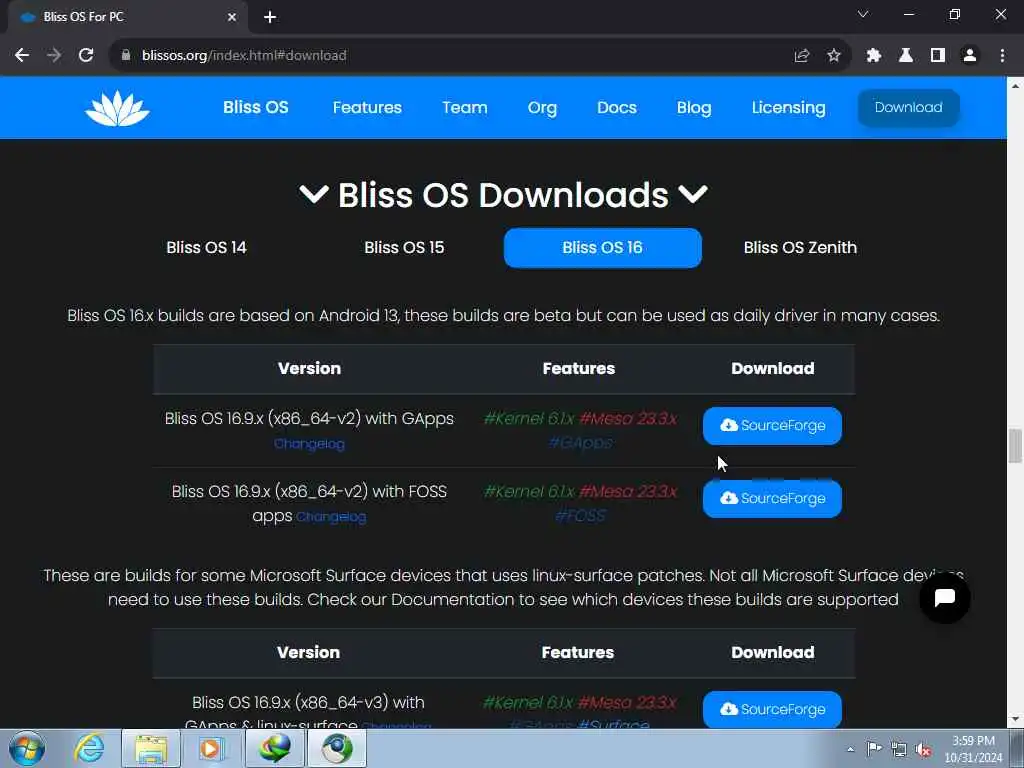
Task: Open the Windows Start orb
Action: tap(27, 748)
